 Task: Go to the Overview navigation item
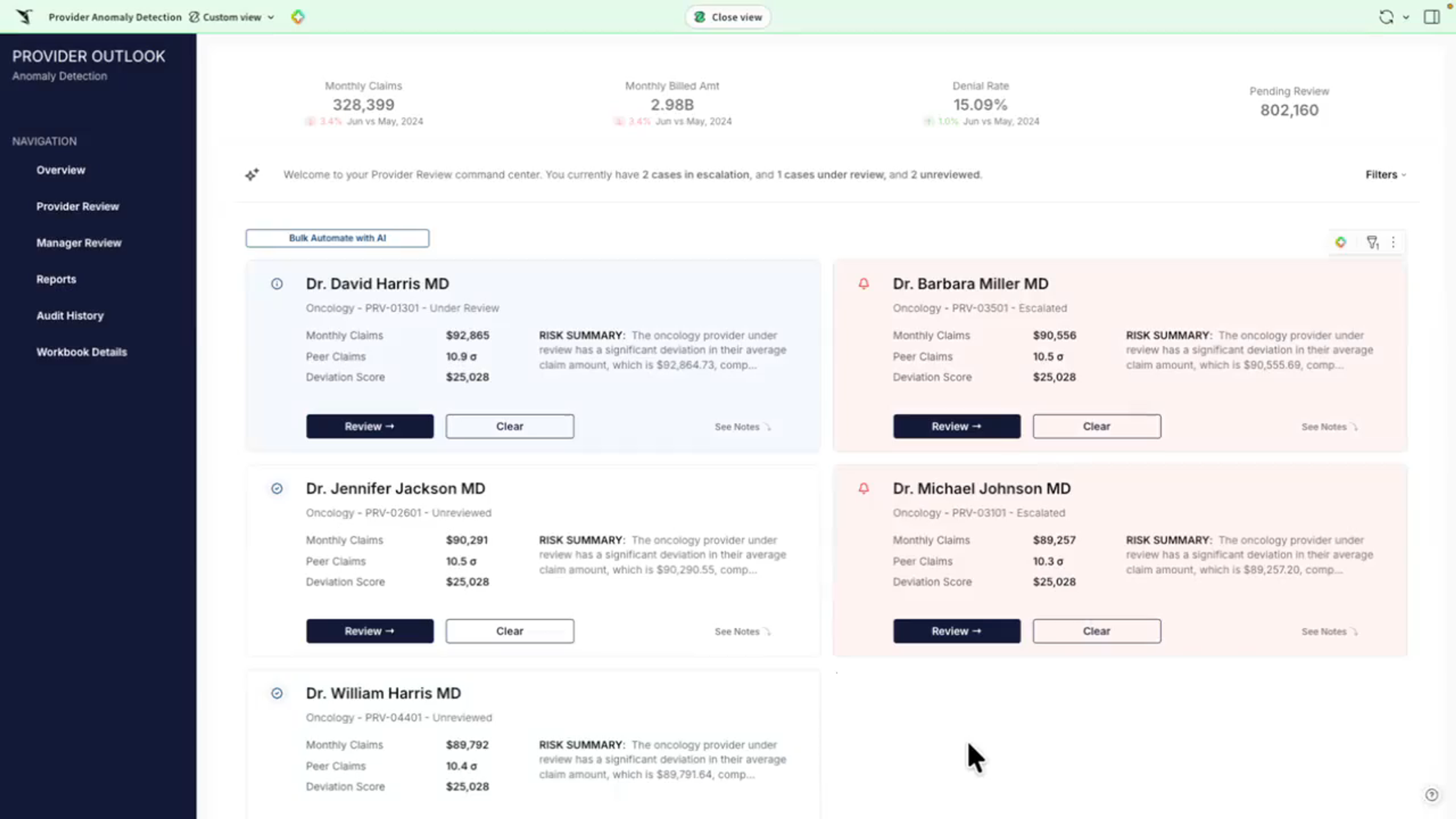click(x=61, y=170)
